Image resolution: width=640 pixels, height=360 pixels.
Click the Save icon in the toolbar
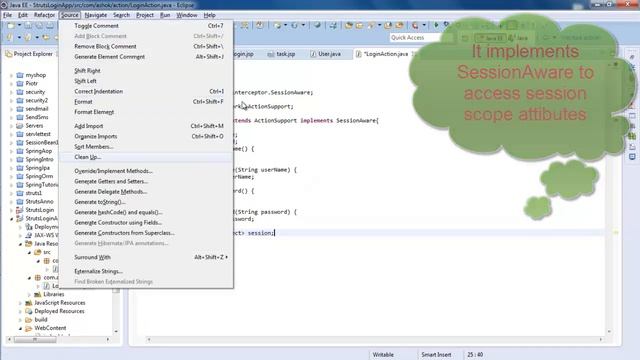(x=28, y=26)
